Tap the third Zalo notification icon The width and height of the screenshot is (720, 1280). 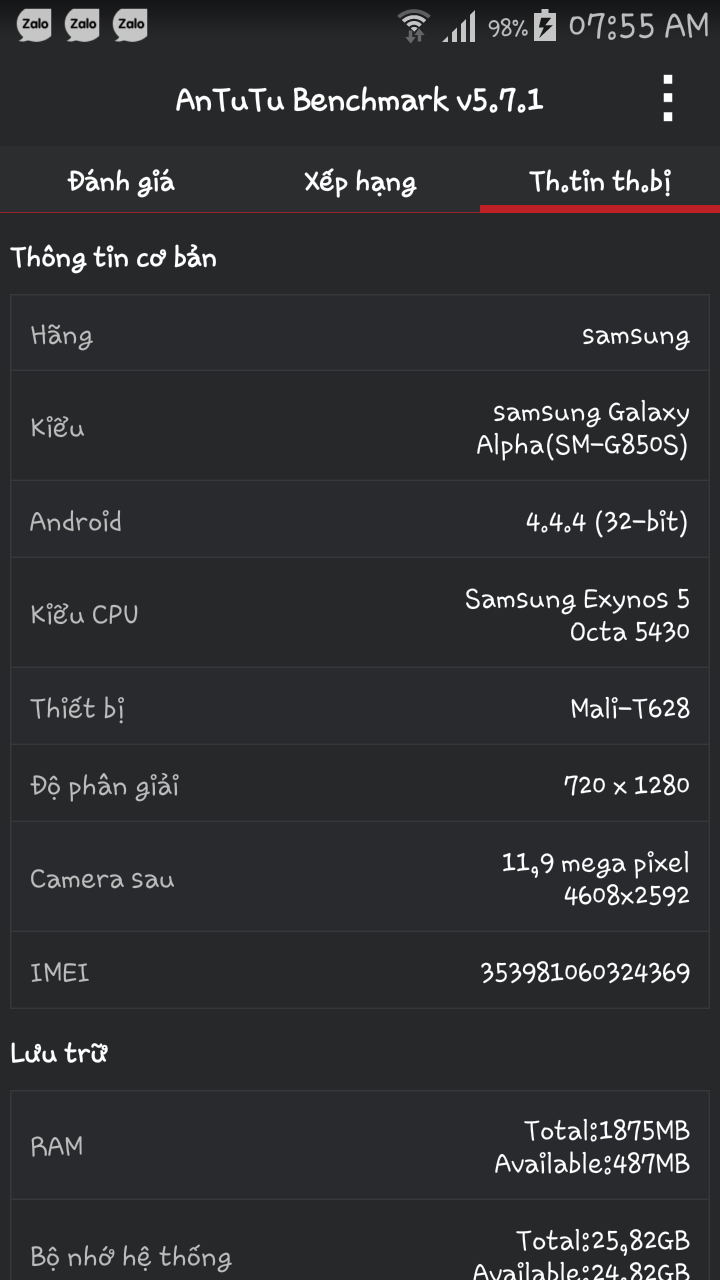(130, 25)
